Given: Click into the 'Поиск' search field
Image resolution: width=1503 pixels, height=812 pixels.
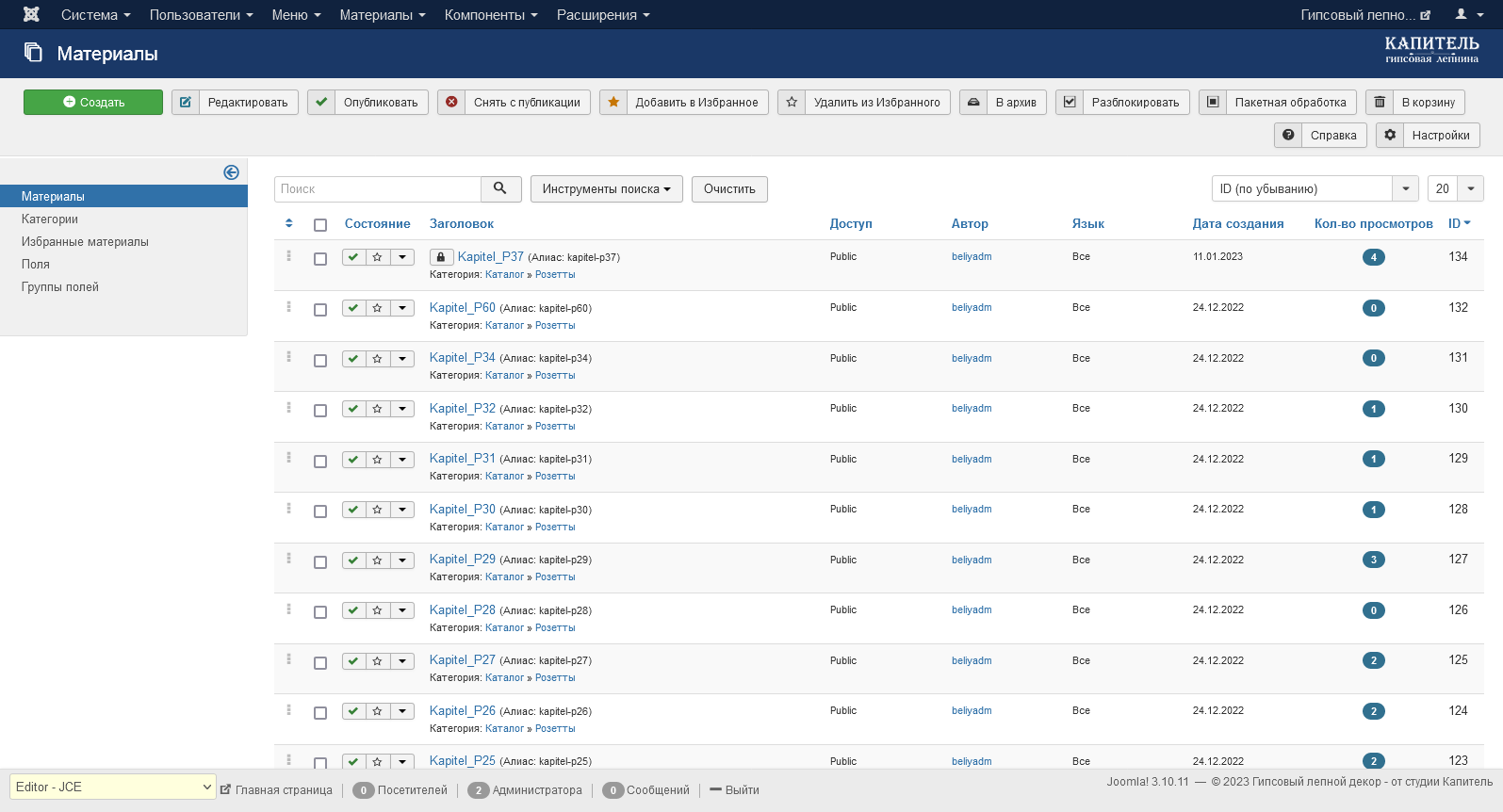Looking at the screenshot, I should pyautogui.click(x=378, y=188).
